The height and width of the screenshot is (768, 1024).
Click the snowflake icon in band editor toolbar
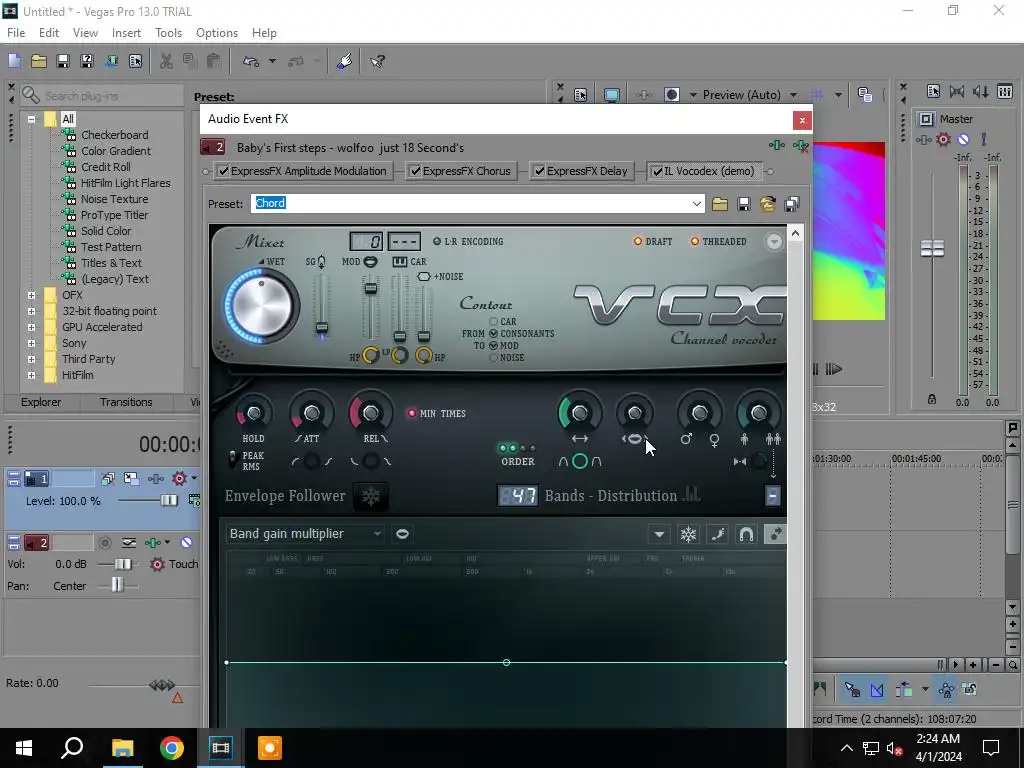(x=688, y=534)
